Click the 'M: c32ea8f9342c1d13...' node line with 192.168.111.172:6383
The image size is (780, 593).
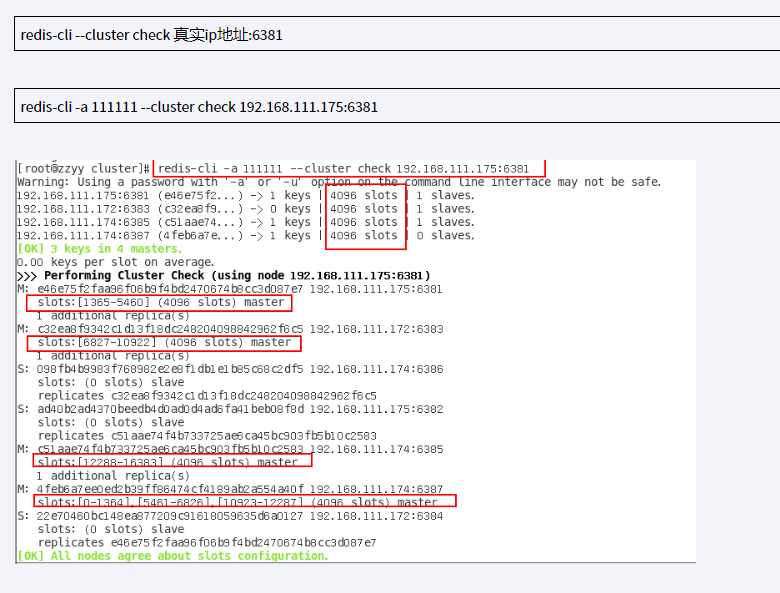[x=230, y=329]
